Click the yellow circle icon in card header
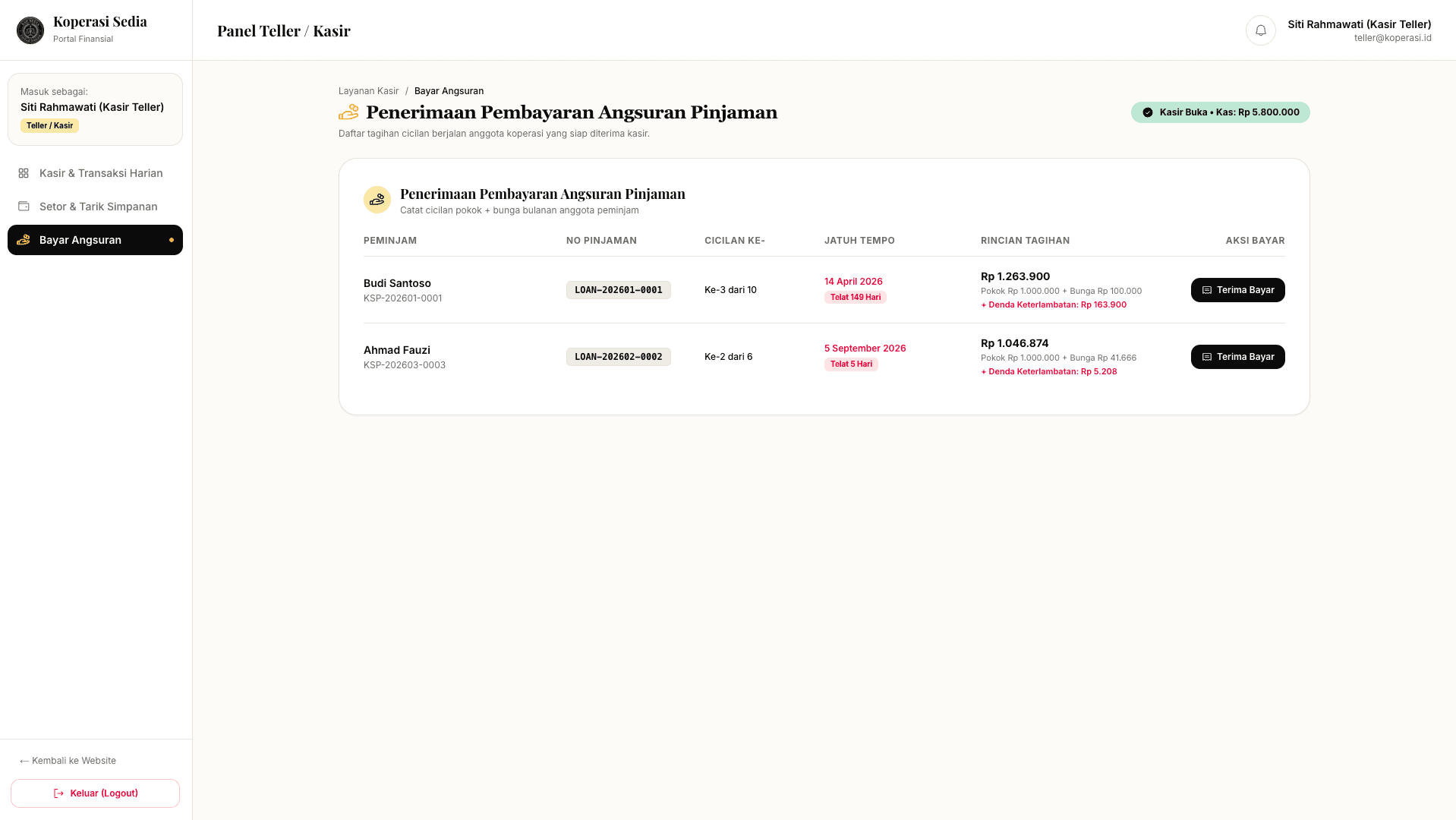Screen dimensions: 1456x820 tap(377, 200)
